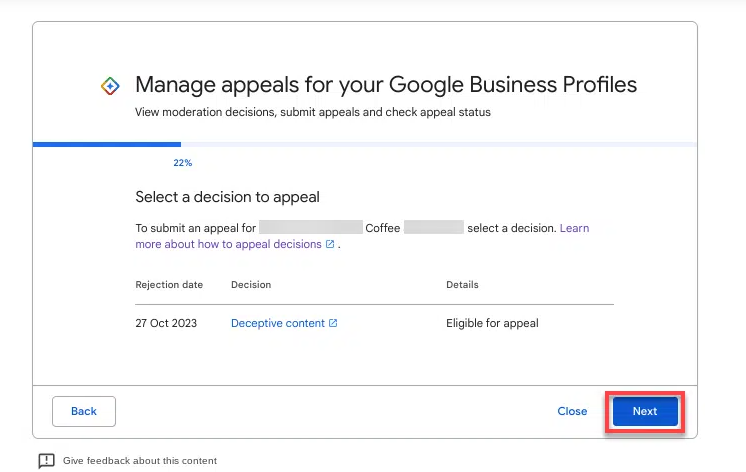Click the Details column header

[462, 285]
